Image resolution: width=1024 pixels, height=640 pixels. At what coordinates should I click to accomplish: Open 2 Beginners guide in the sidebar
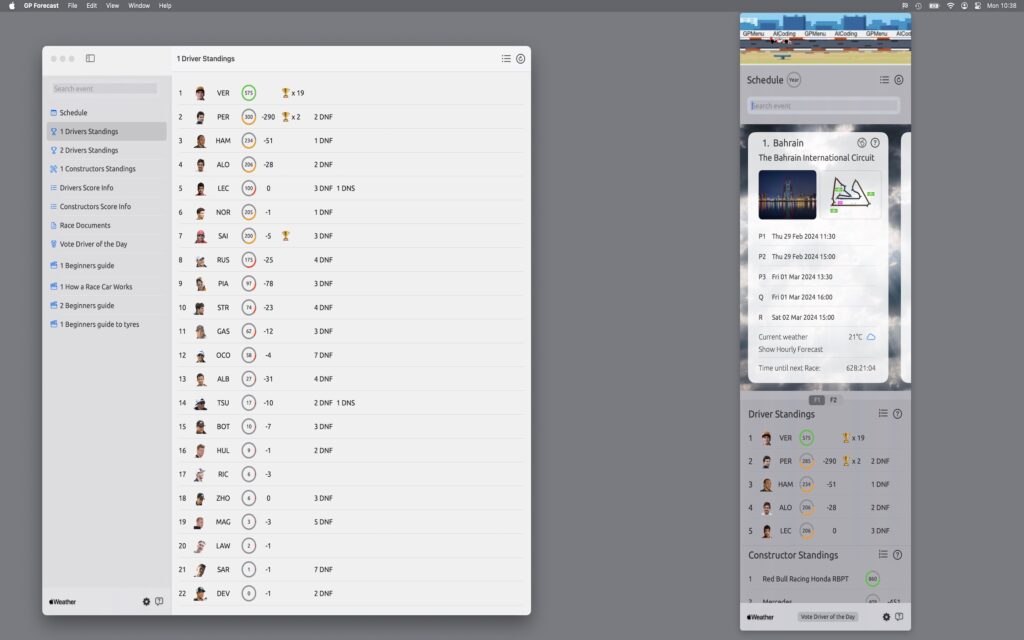click(x=108, y=306)
